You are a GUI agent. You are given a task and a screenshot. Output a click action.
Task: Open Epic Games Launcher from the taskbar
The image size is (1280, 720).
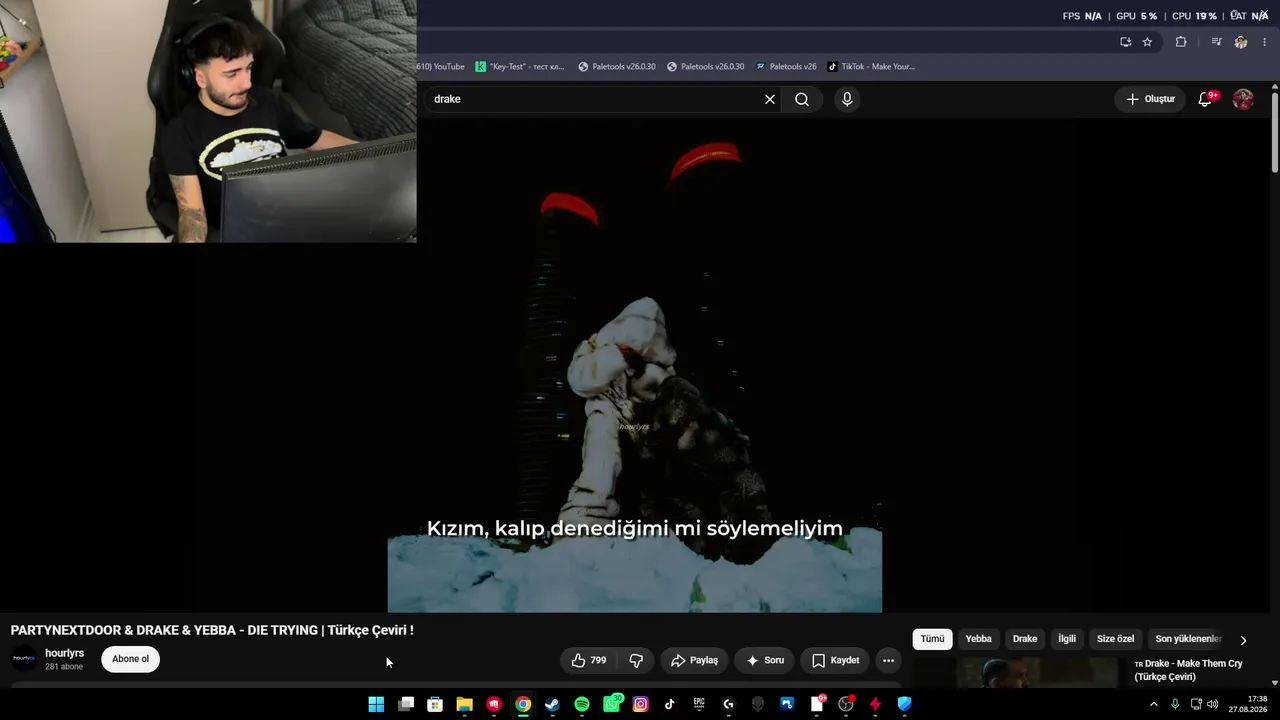point(699,704)
